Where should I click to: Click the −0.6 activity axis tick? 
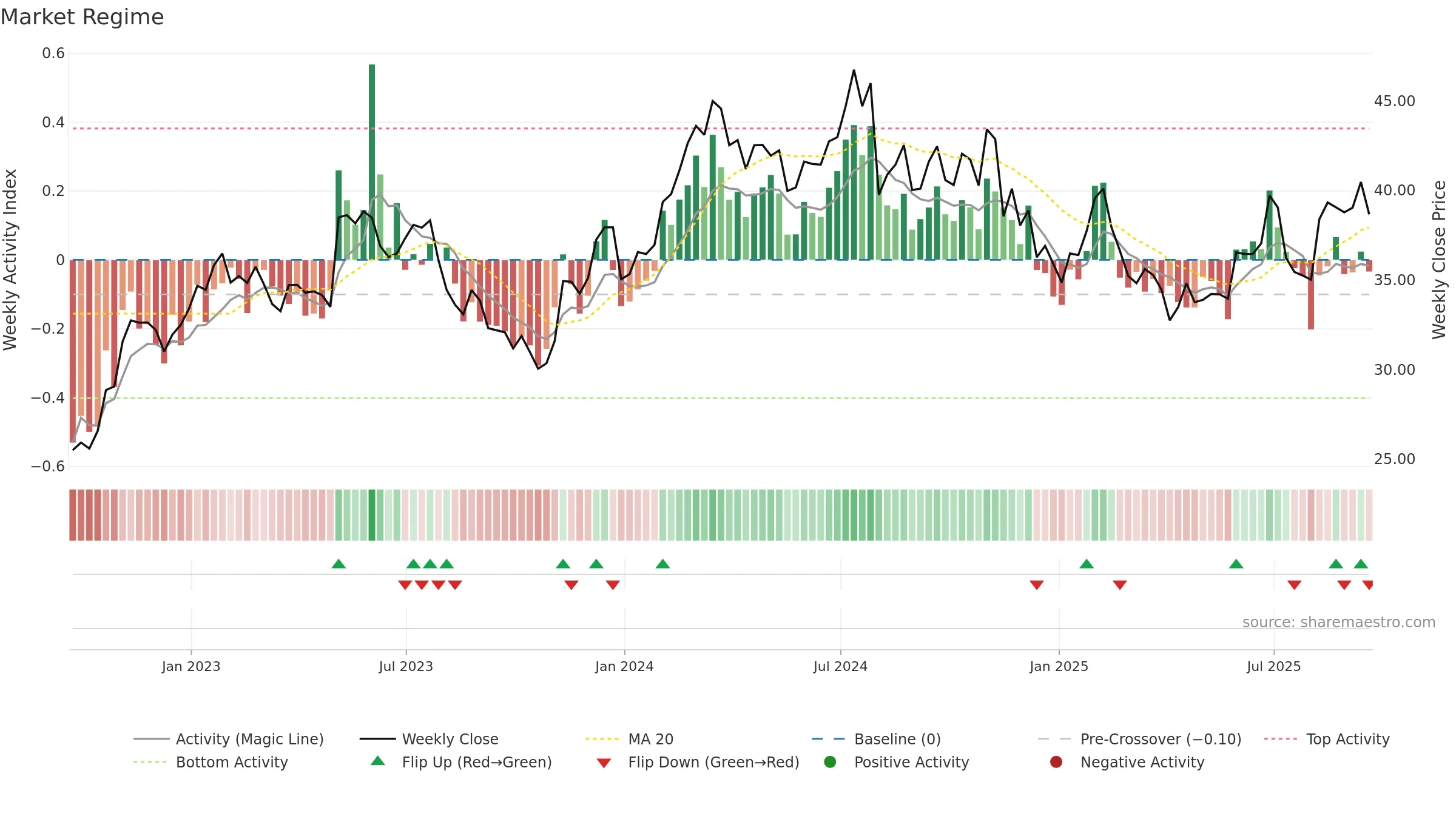48,466
